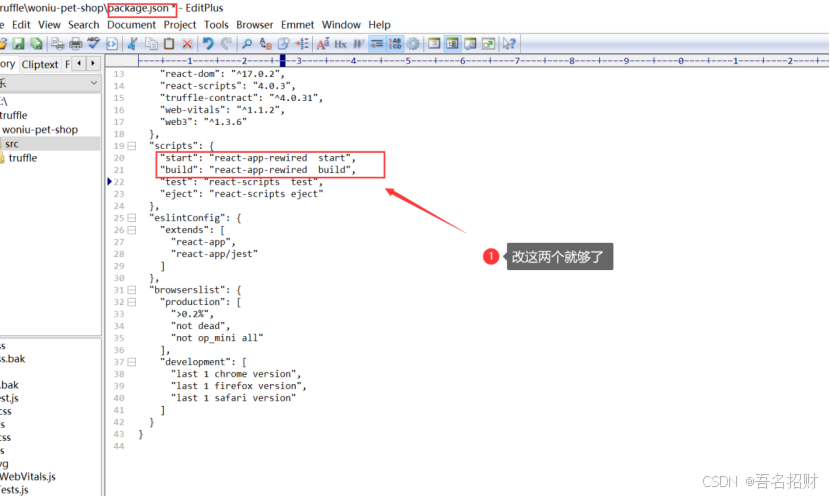
Task: Click the sidebar tab scroll-left arrow
Action: [79, 64]
